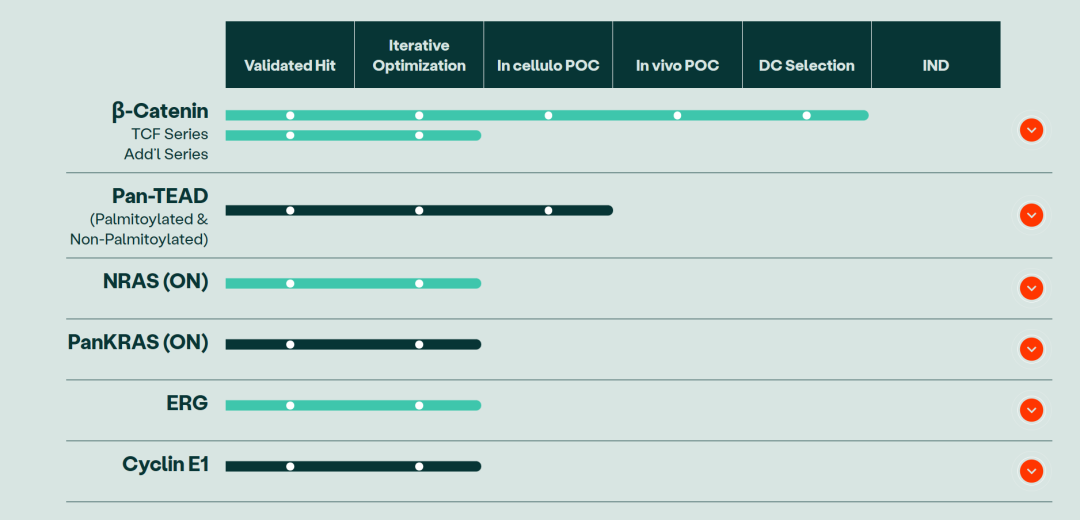Image resolution: width=1080 pixels, height=520 pixels.
Task: Click the β-Catenin Add'l Series short progress bar
Action: [x=353, y=135]
